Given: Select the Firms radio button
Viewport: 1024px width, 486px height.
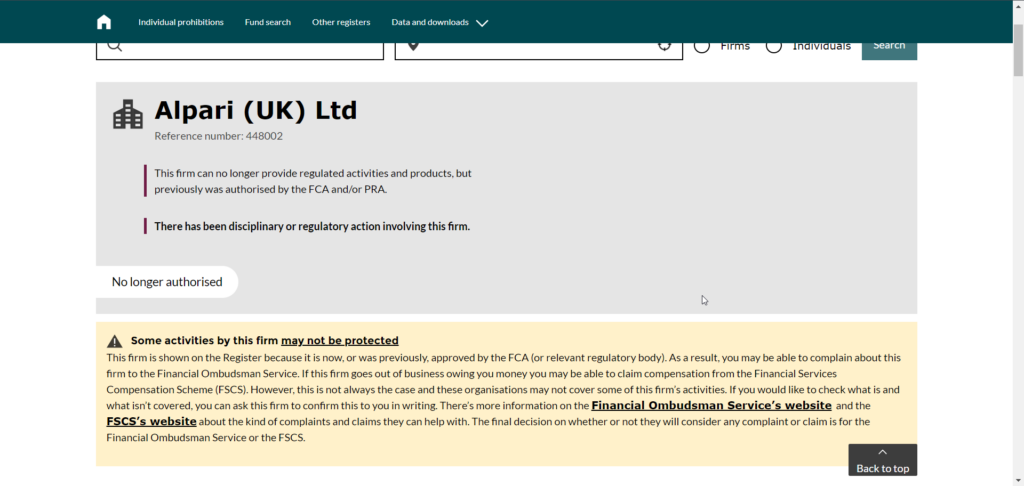Looking at the screenshot, I should coord(702,46).
